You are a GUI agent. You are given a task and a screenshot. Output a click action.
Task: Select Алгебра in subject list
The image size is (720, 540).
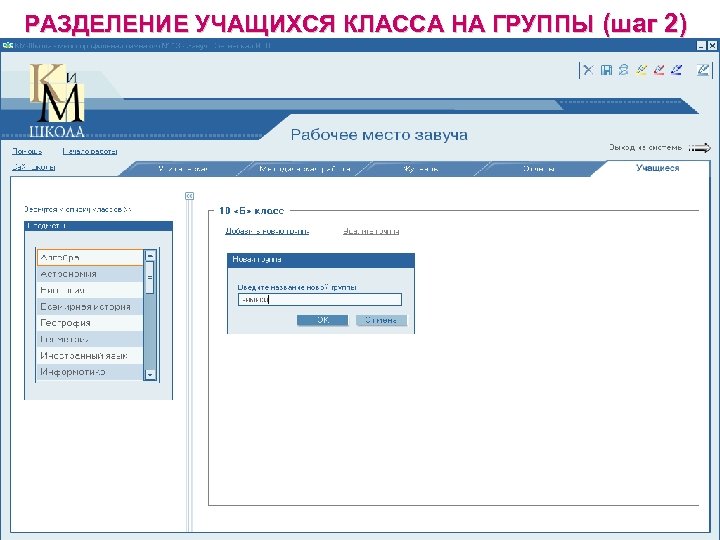point(90,258)
